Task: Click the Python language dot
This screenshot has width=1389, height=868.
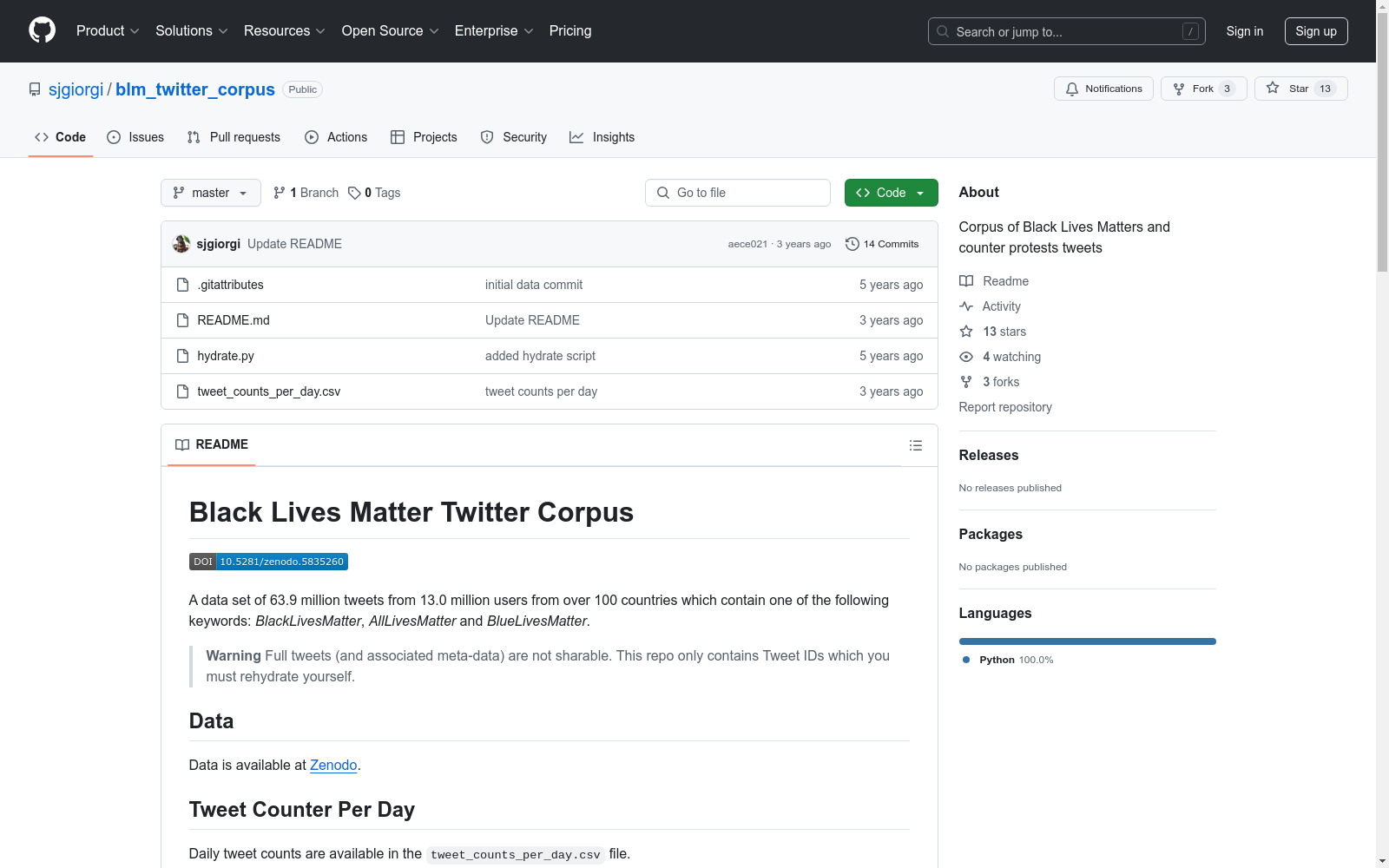Action: click(x=966, y=660)
